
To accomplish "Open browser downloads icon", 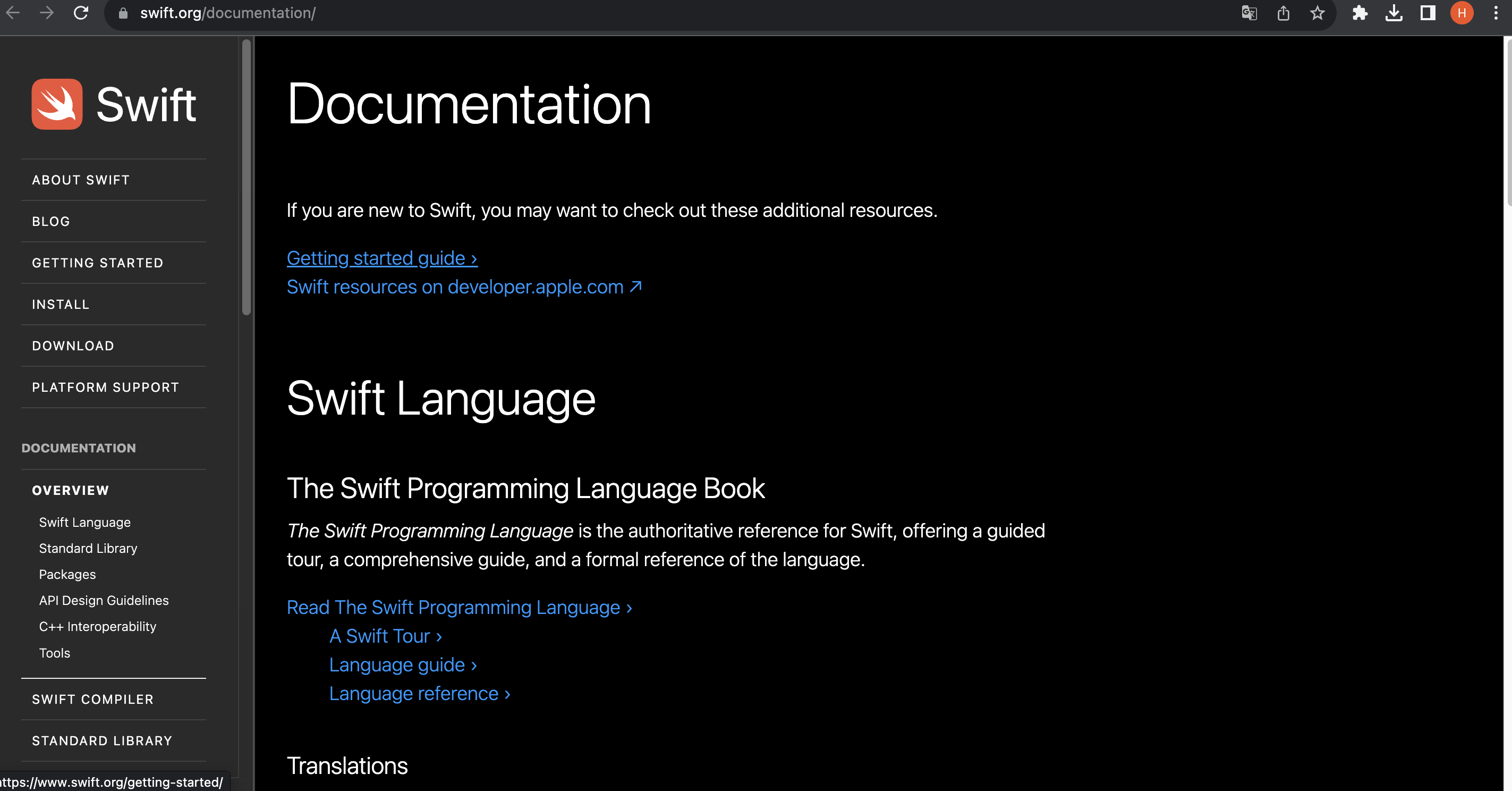I will point(1394,13).
